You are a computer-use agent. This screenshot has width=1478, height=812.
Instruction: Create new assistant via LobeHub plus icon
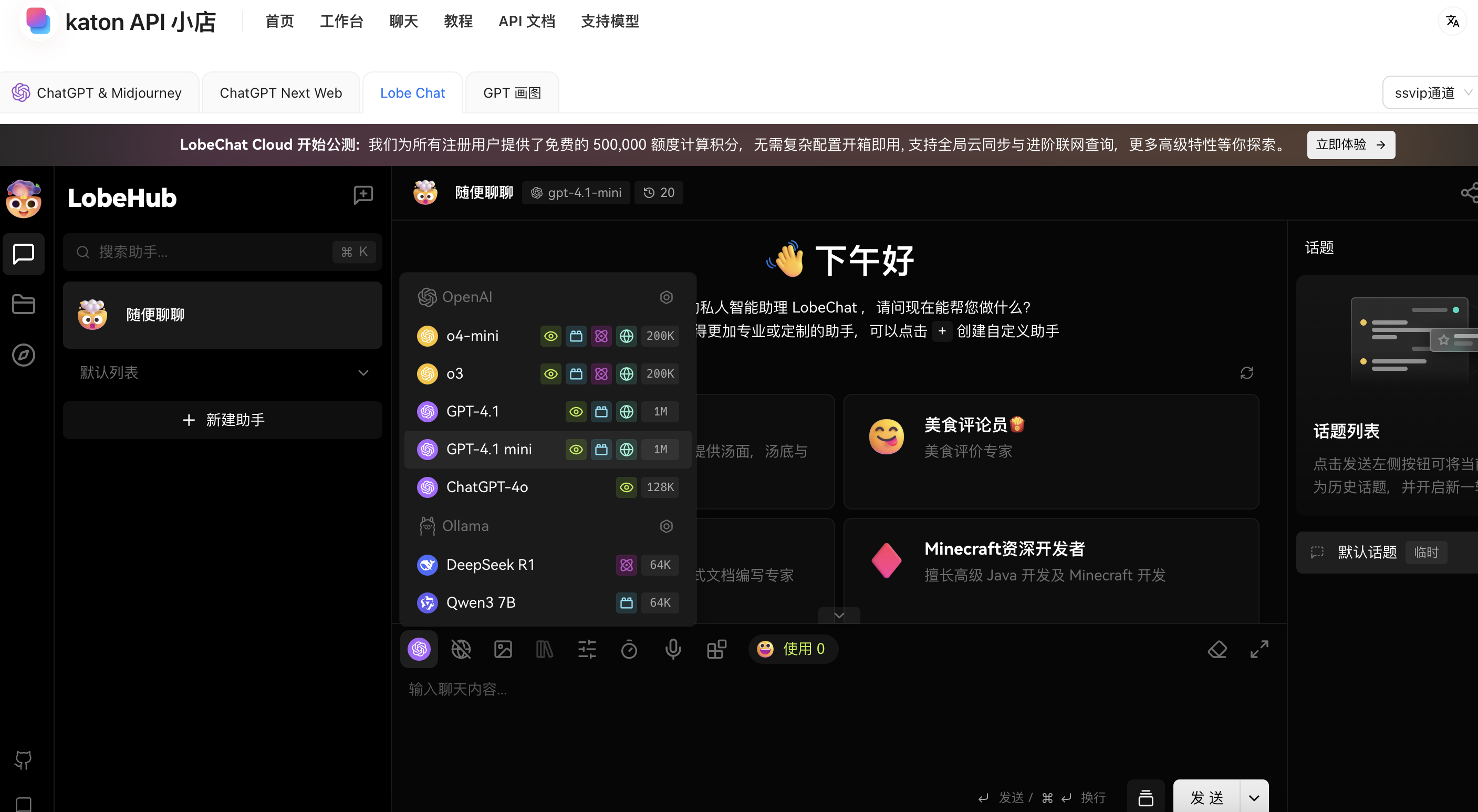click(x=363, y=196)
